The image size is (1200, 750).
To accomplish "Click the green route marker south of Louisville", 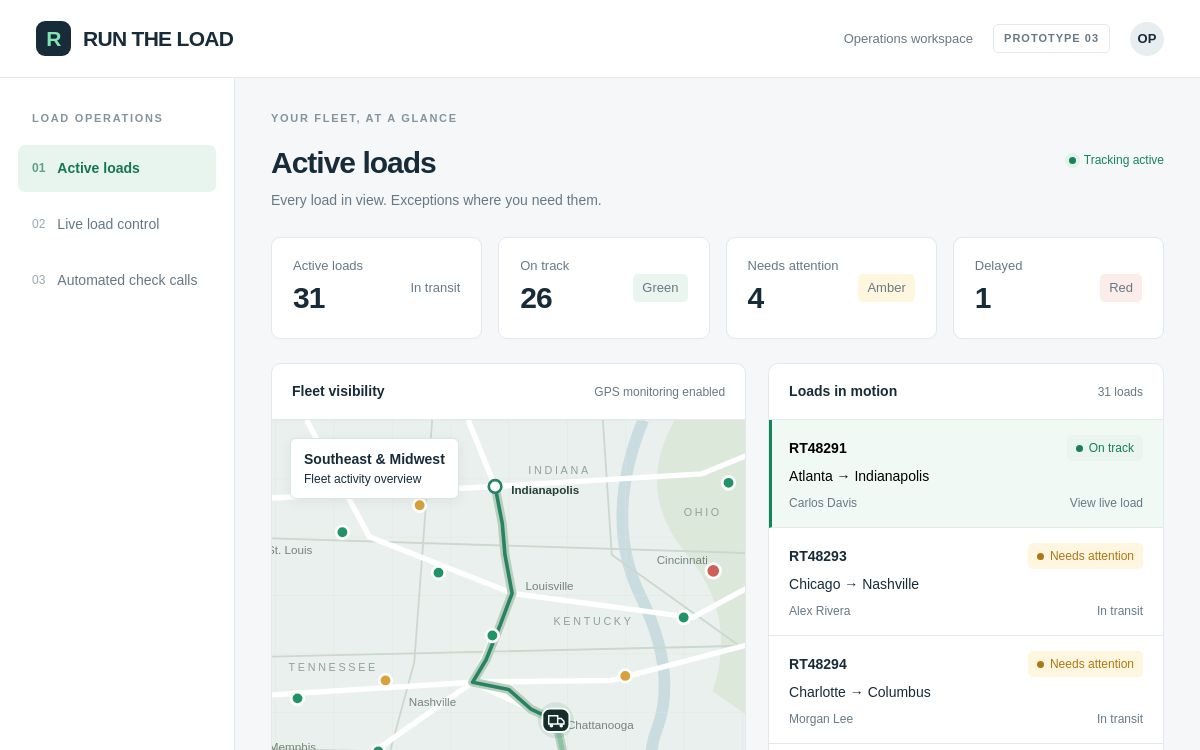I will 492,635.
